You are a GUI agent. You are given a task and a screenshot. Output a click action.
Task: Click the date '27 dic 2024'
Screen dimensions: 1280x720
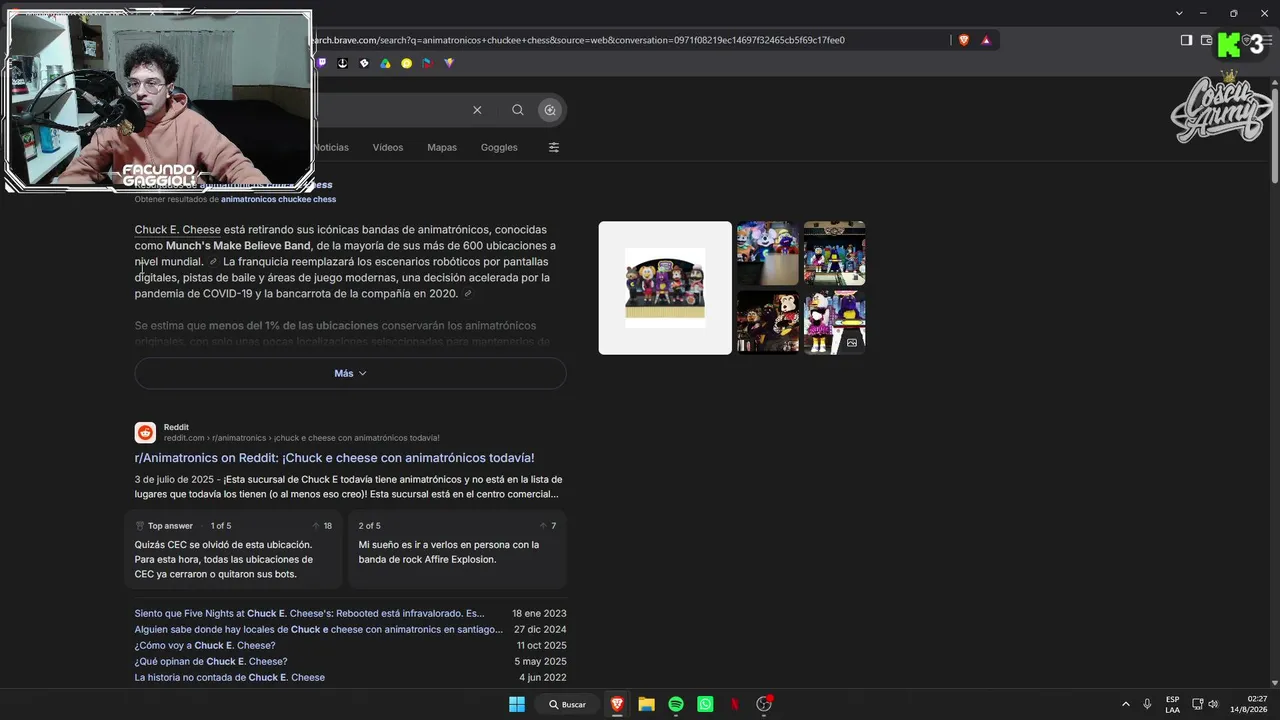pyautogui.click(x=540, y=629)
